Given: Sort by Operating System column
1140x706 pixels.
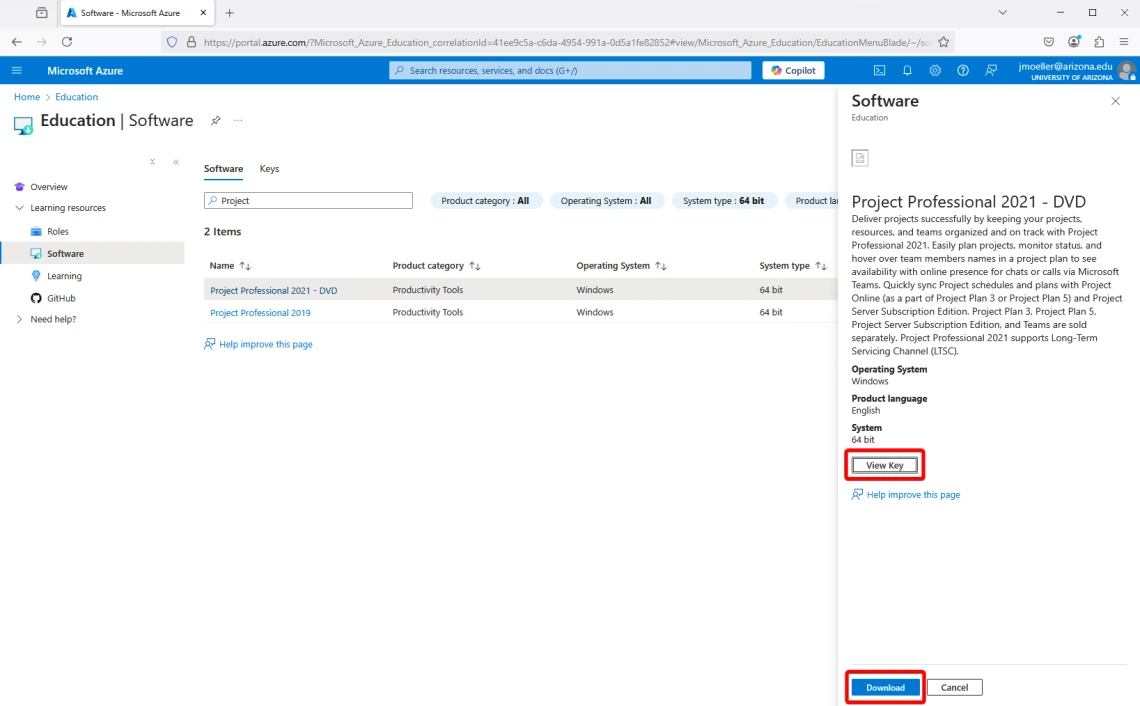Looking at the screenshot, I should (621, 266).
